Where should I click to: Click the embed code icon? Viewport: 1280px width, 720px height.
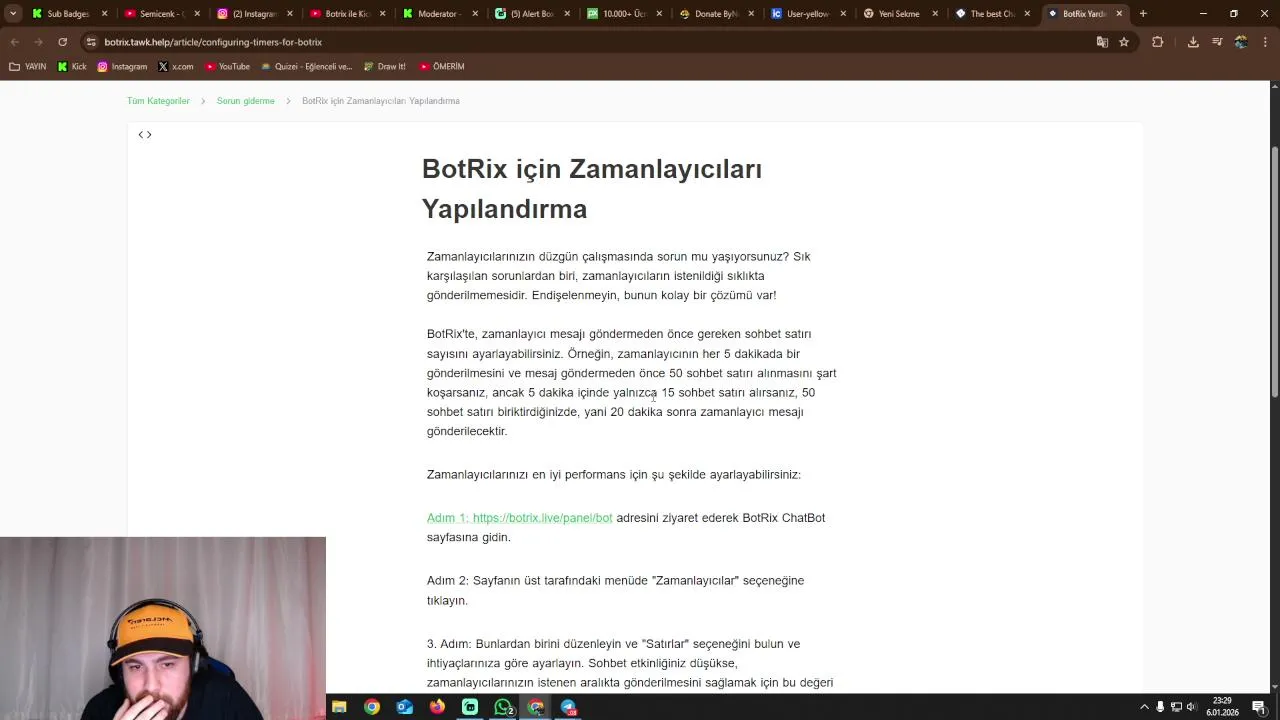(145, 135)
